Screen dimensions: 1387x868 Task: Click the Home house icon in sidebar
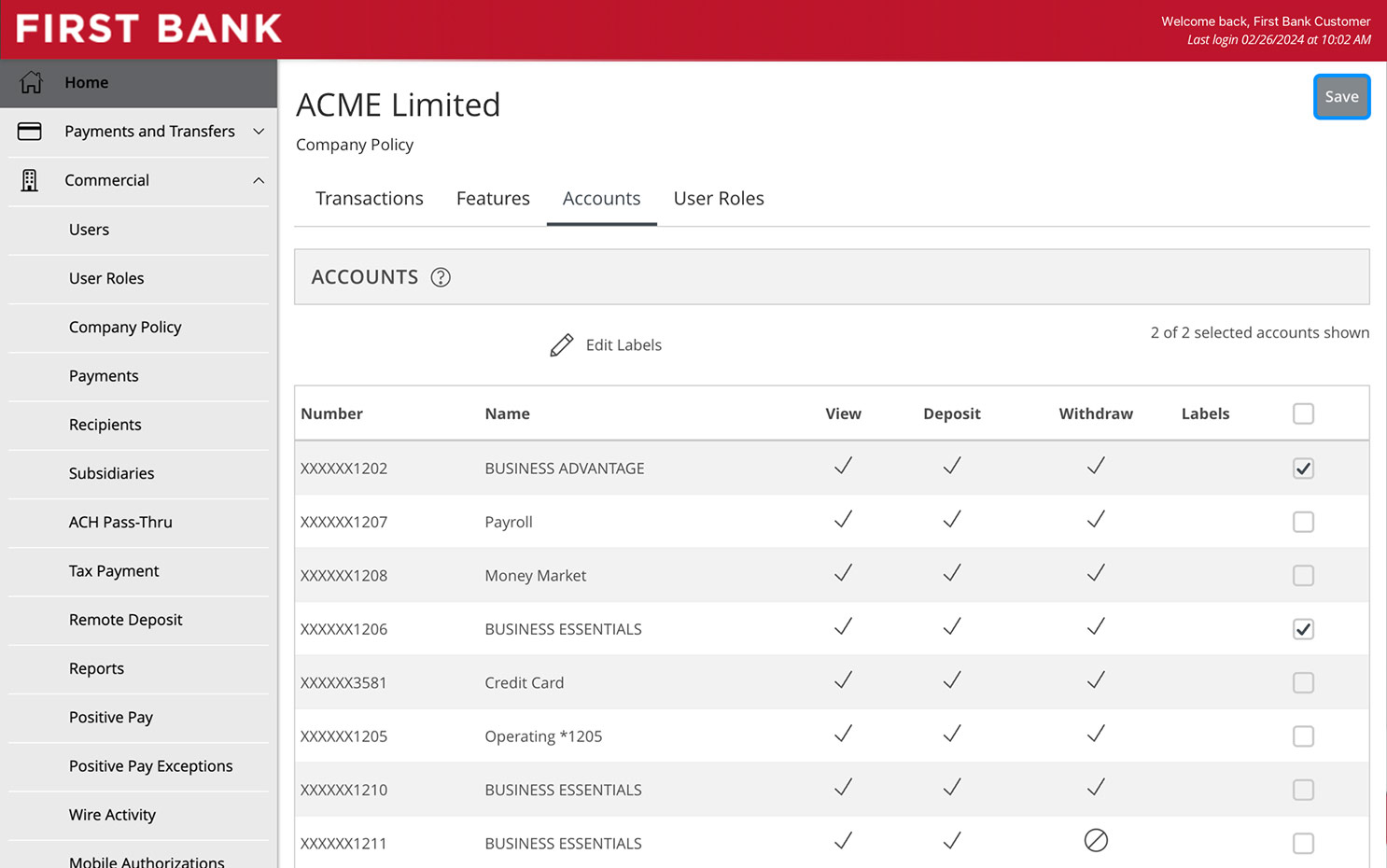(x=31, y=82)
